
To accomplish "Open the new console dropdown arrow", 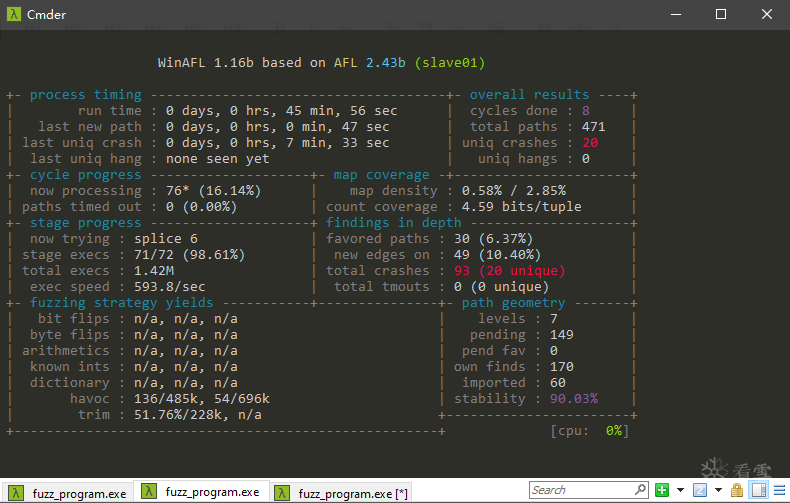I will point(680,490).
